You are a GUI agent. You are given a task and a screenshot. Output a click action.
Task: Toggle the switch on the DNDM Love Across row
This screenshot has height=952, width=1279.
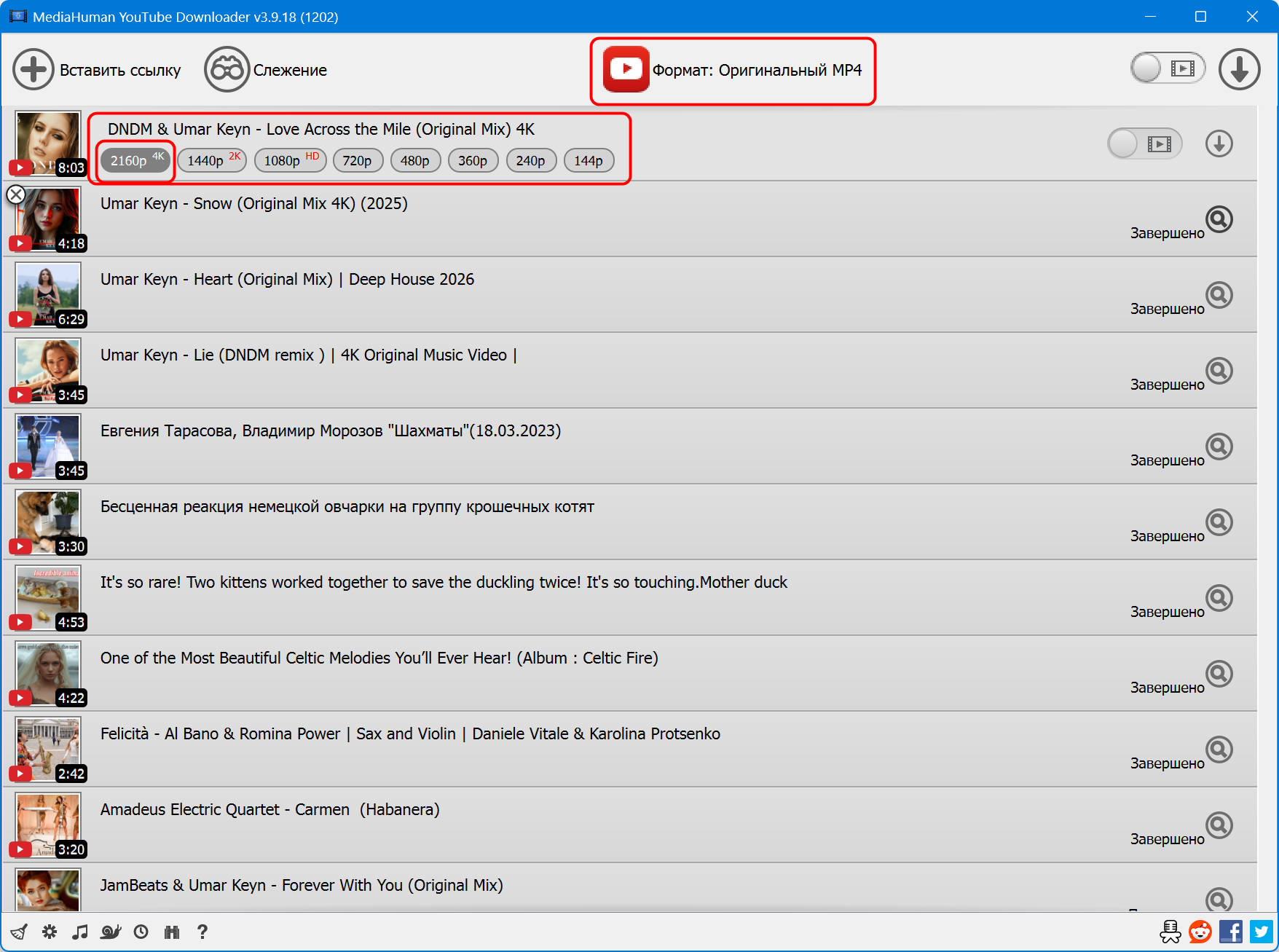click(x=1144, y=143)
